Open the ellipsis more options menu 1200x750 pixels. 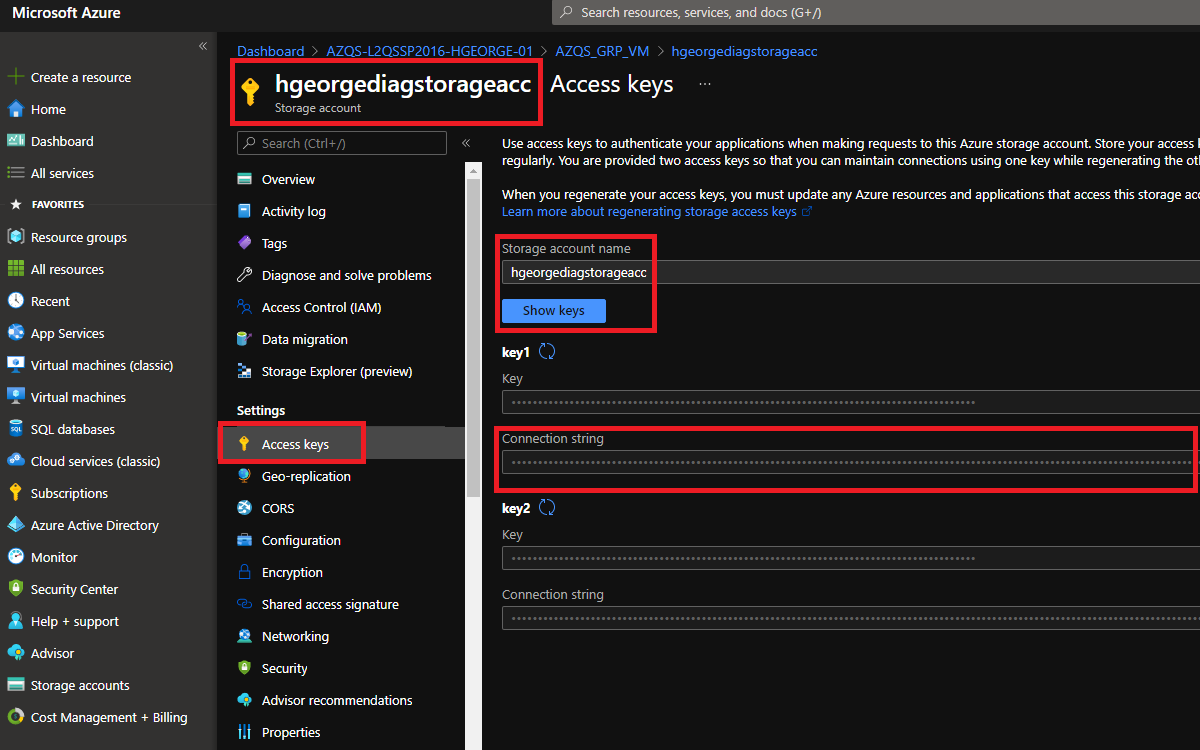705,85
